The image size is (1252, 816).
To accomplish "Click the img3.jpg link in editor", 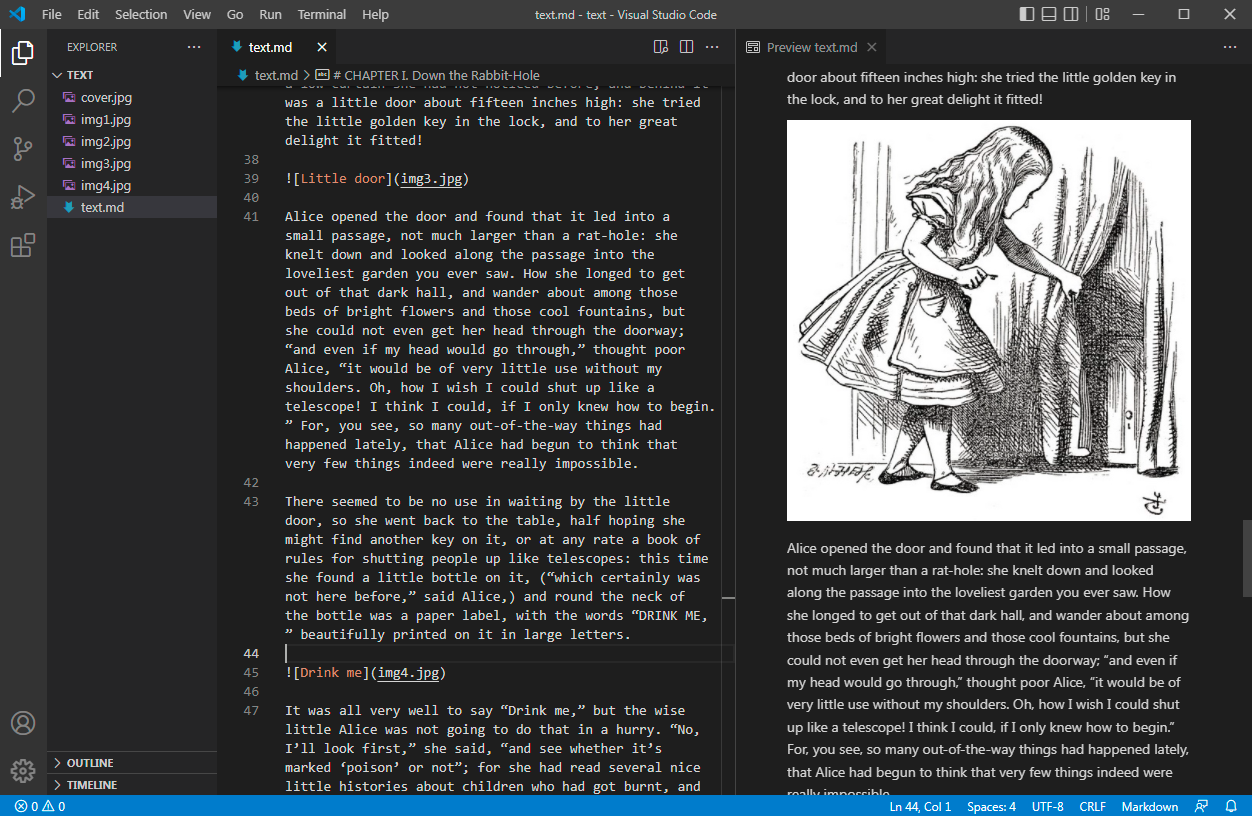I will (x=430, y=179).
